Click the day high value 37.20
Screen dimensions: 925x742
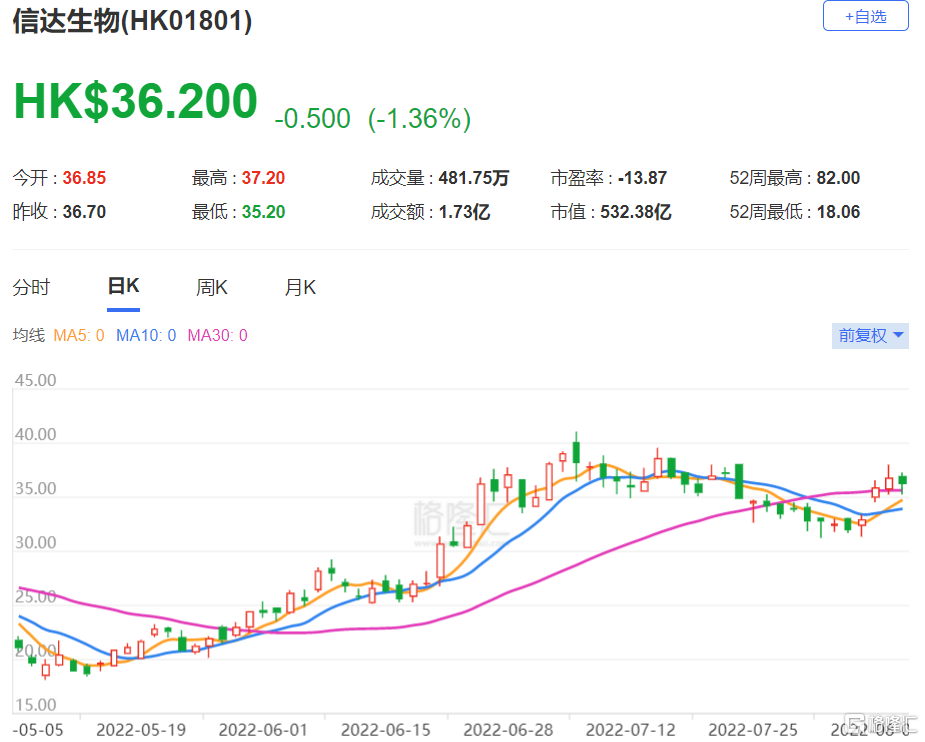(x=263, y=178)
